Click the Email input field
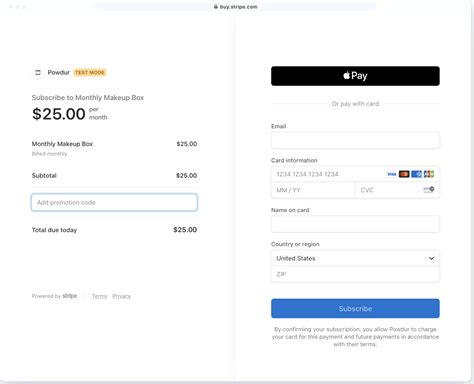 355,140
